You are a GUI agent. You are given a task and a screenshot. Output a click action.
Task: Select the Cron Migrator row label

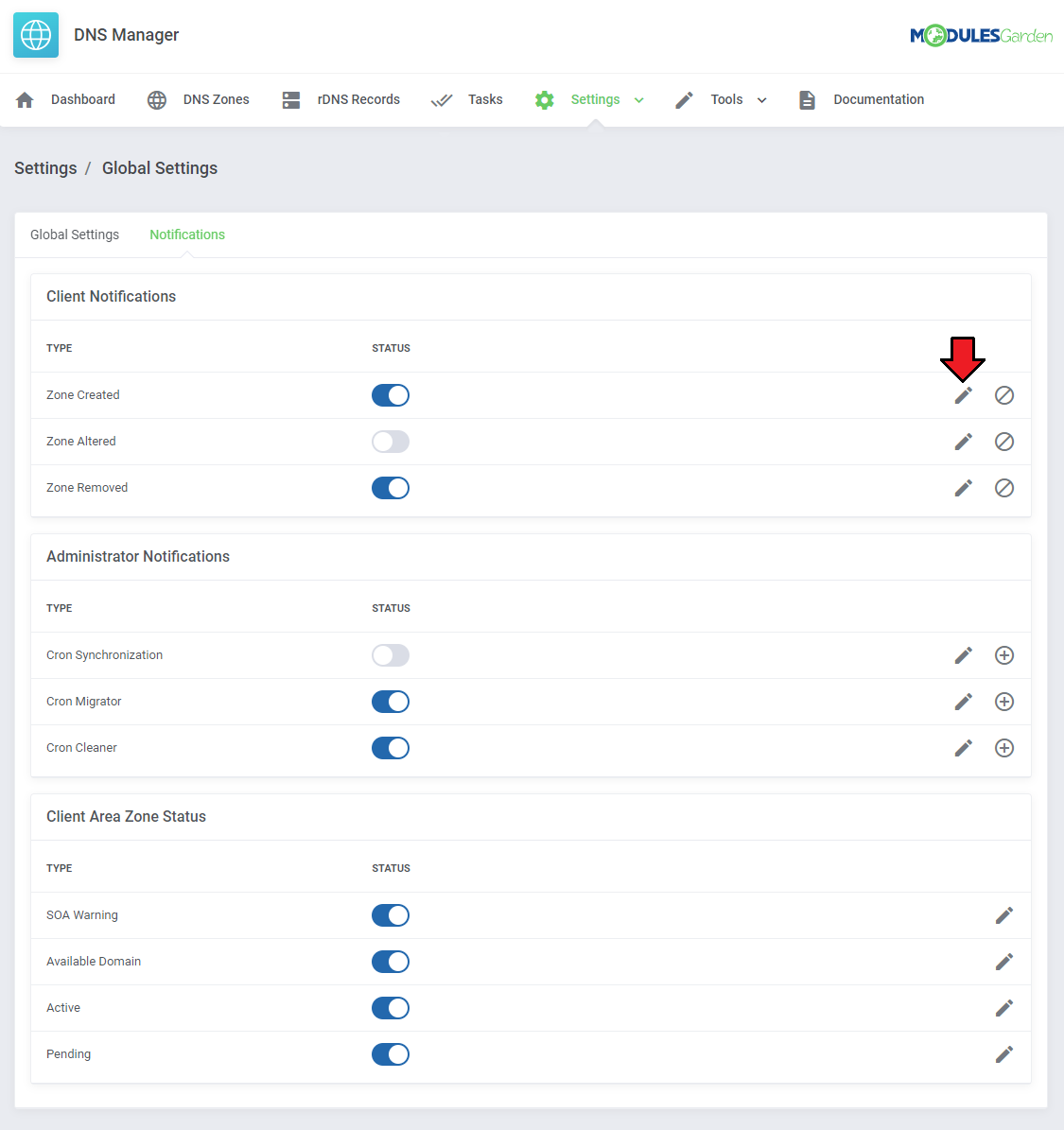click(83, 702)
